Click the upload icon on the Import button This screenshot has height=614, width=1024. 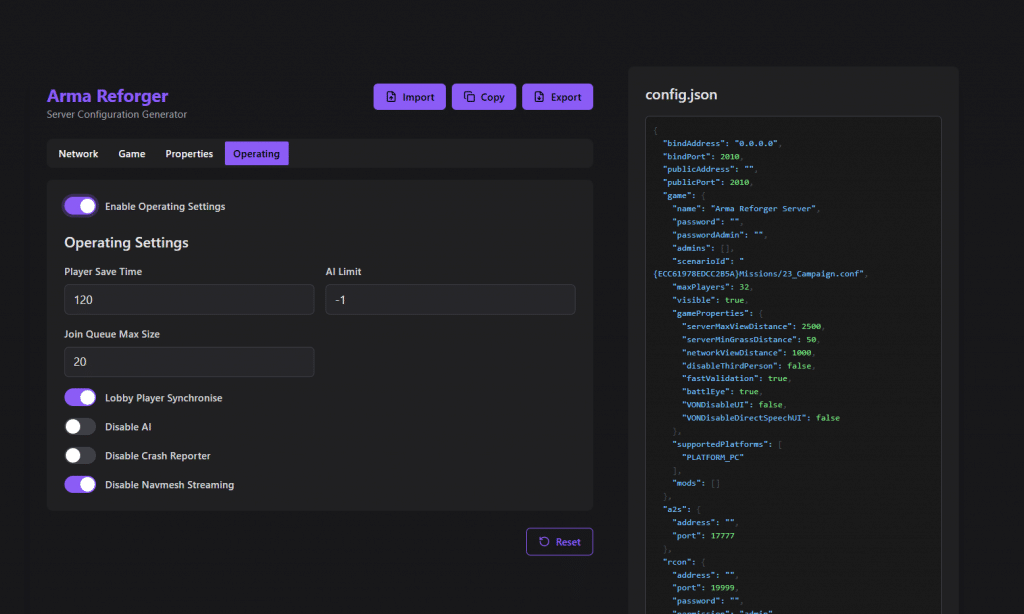tap(393, 96)
